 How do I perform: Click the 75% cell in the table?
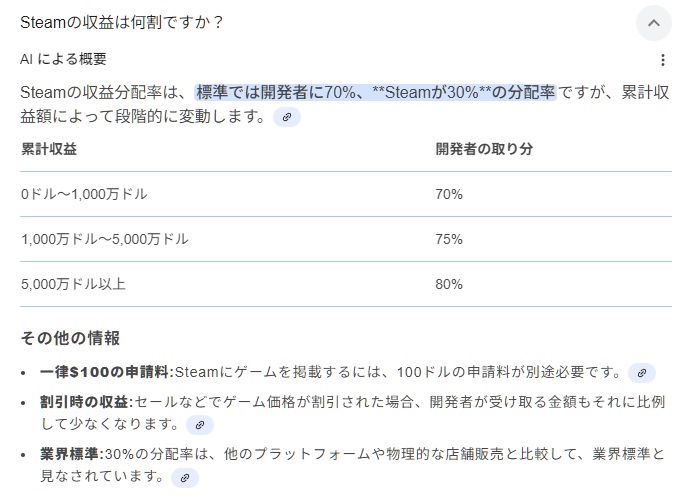click(449, 239)
